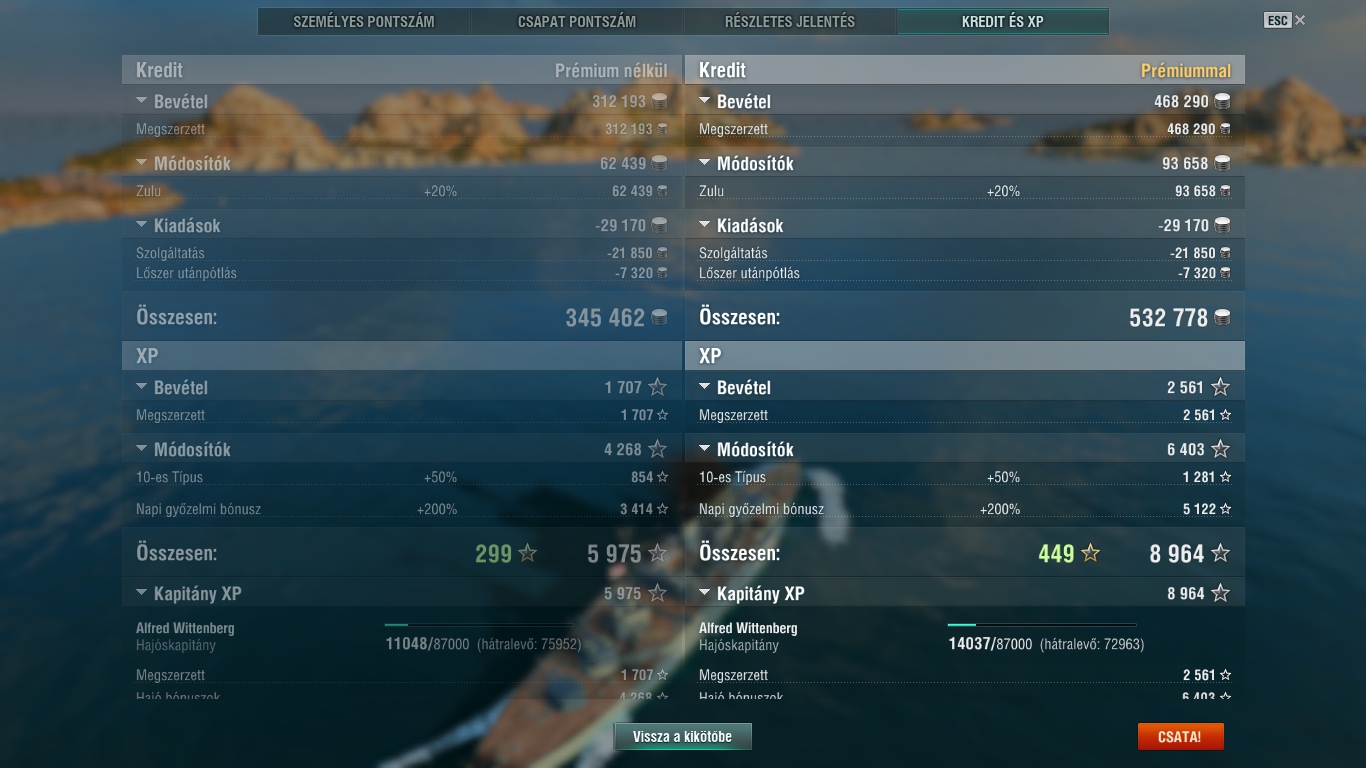1366x768 pixels.
Task: Open the Részletes jelentés tab
Action: click(790, 21)
